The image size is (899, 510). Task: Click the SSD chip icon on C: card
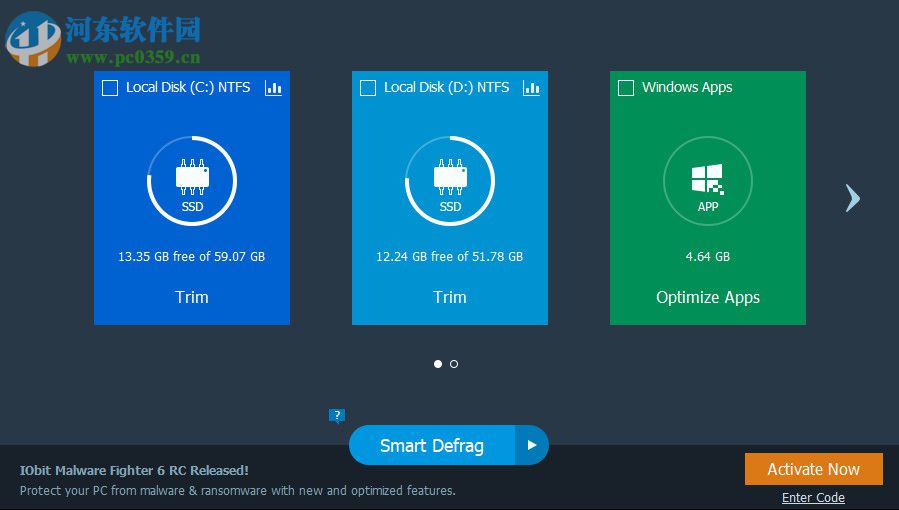pos(192,177)
